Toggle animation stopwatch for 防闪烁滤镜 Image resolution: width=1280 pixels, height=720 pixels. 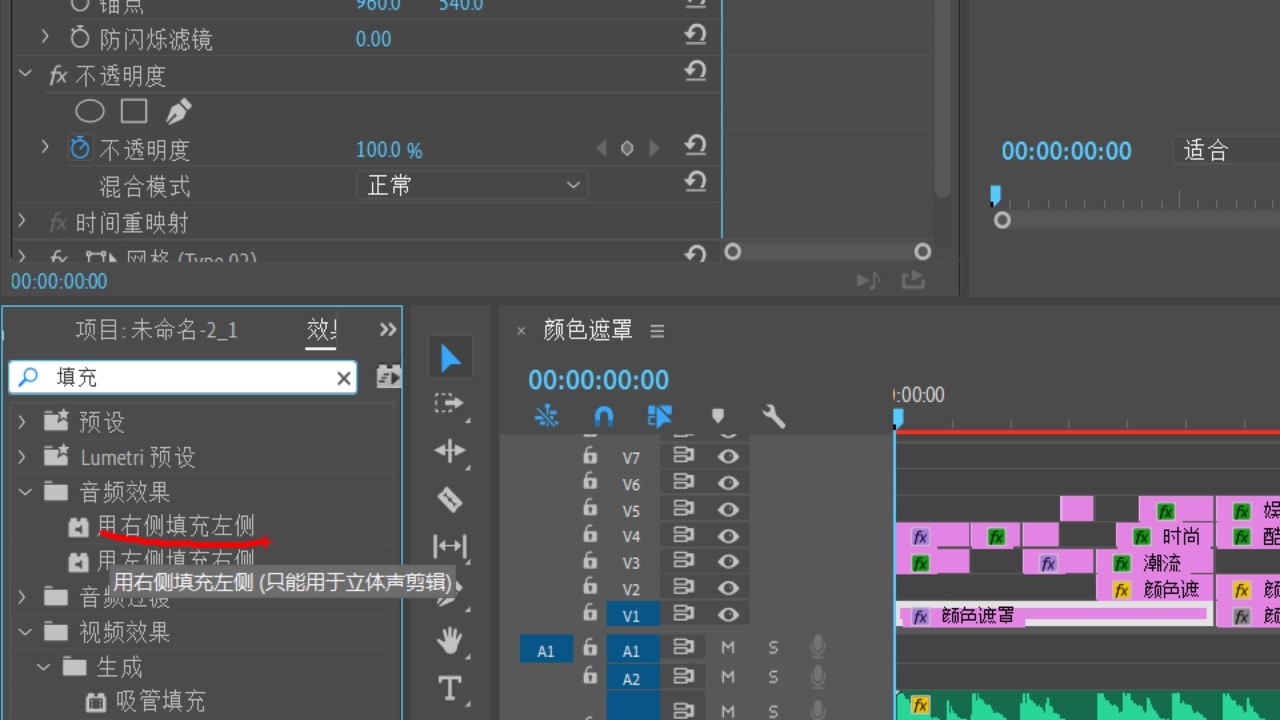(80, 38)
